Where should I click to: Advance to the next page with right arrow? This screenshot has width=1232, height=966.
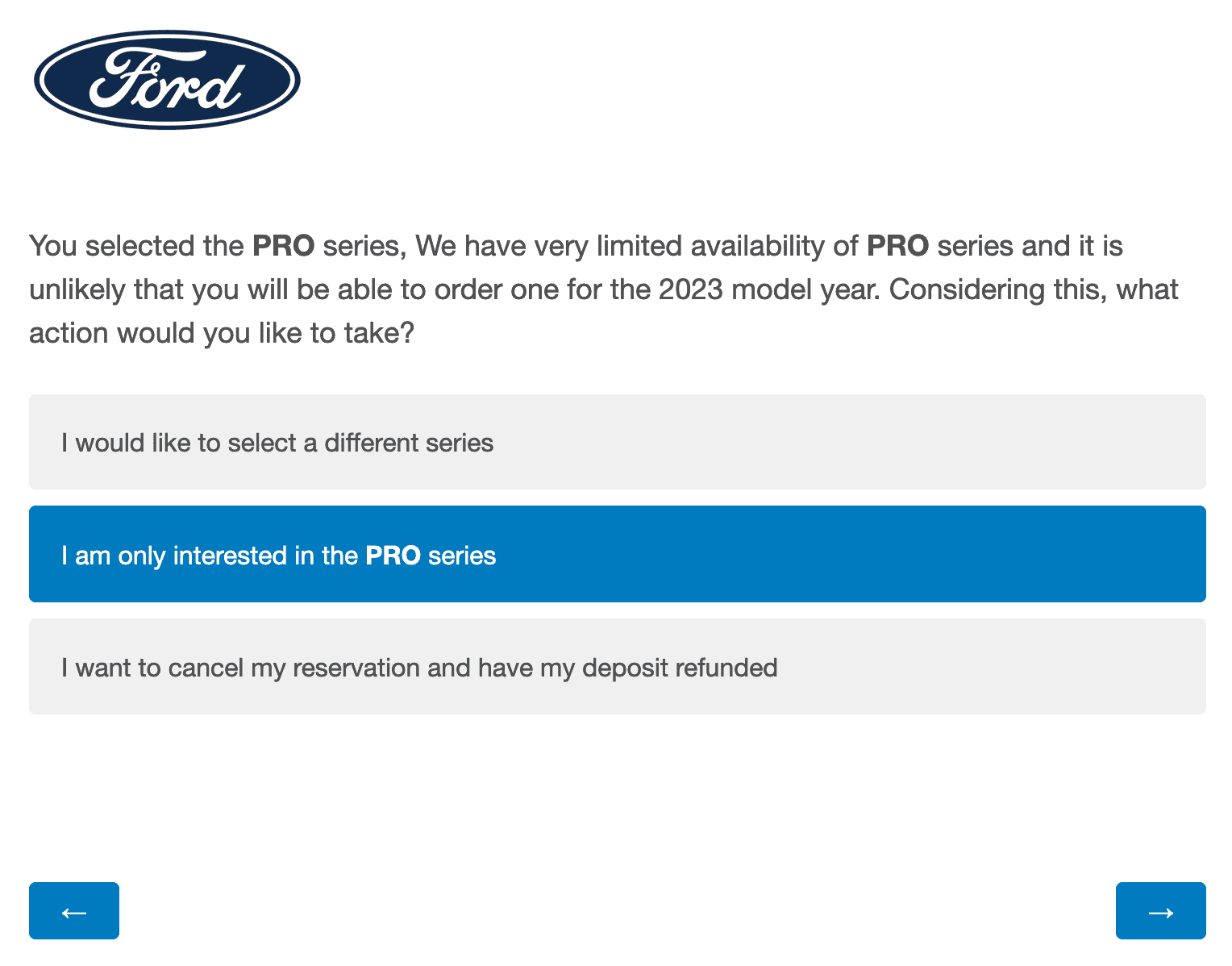point(1160,911)
